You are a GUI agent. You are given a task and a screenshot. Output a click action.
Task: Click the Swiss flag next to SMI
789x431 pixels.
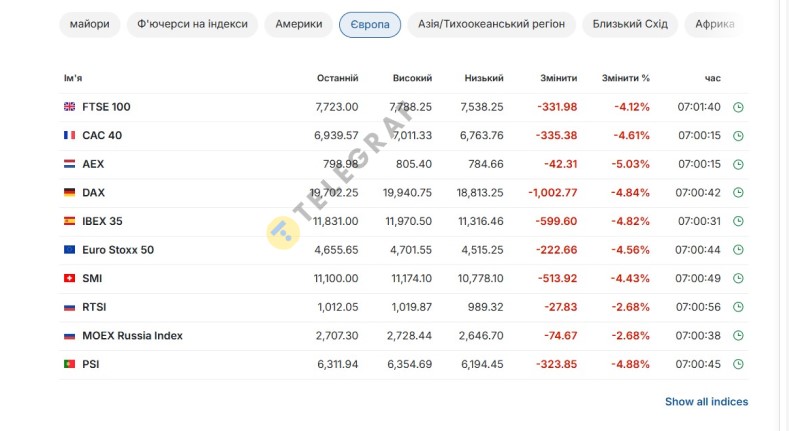[69, 278]
